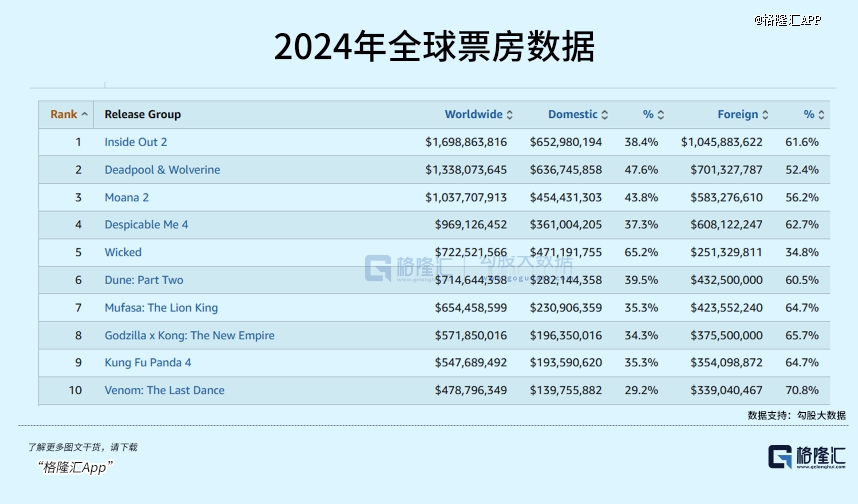Toggle sort on Domestic percent column
The width and height of the screenshot is (858, 504).
(660, 115)
